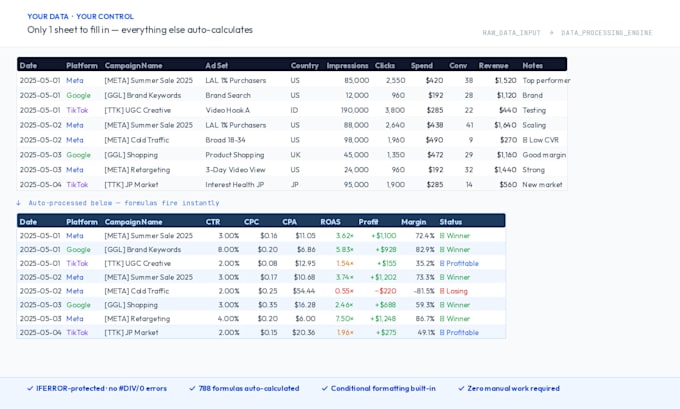
Task: Click the UK country cell
Action: click(x=295, y=155)
